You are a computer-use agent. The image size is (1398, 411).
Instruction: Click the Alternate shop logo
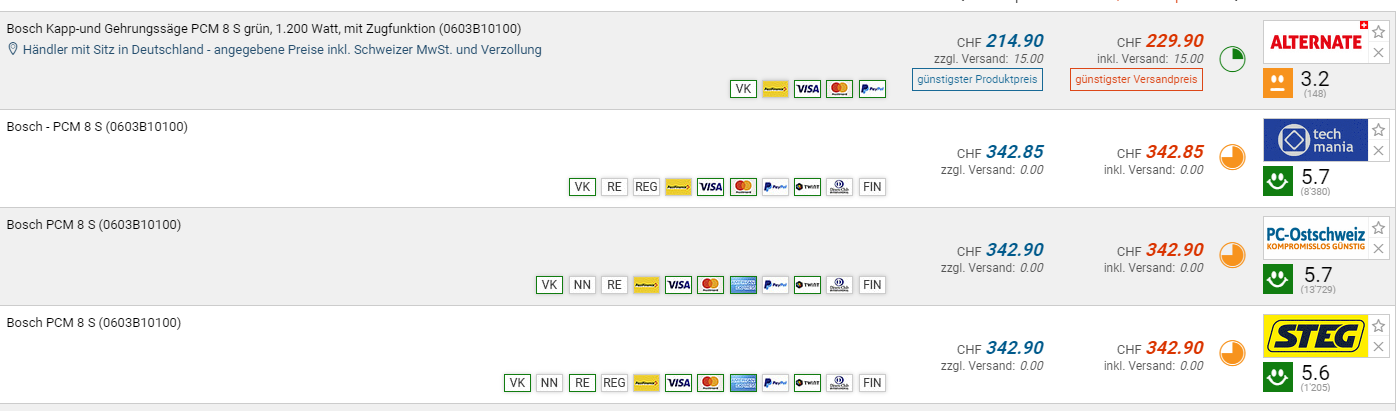[1315, 42]
